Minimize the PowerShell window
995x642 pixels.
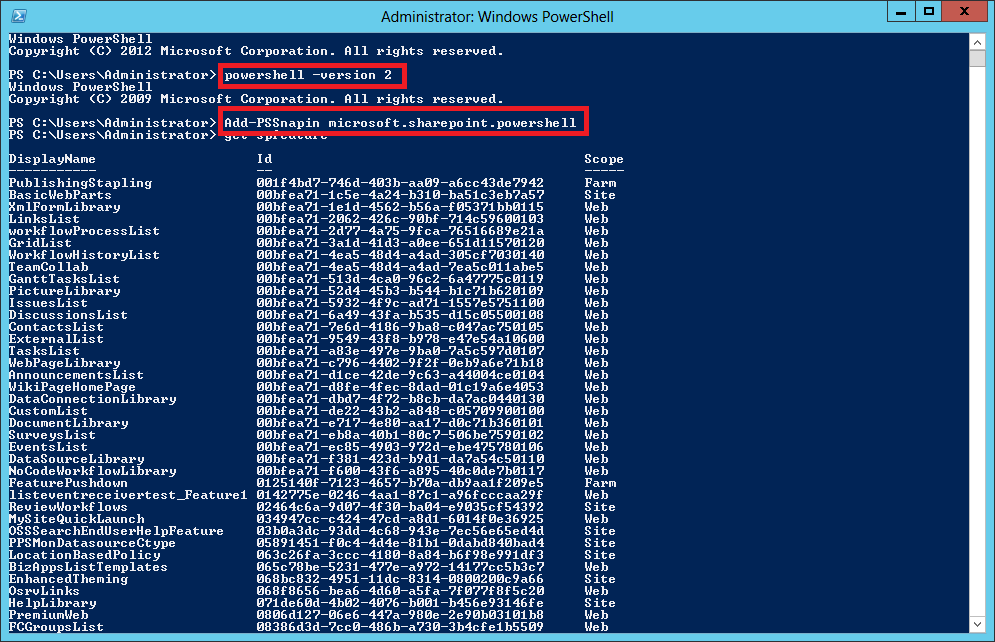point(900,11)
